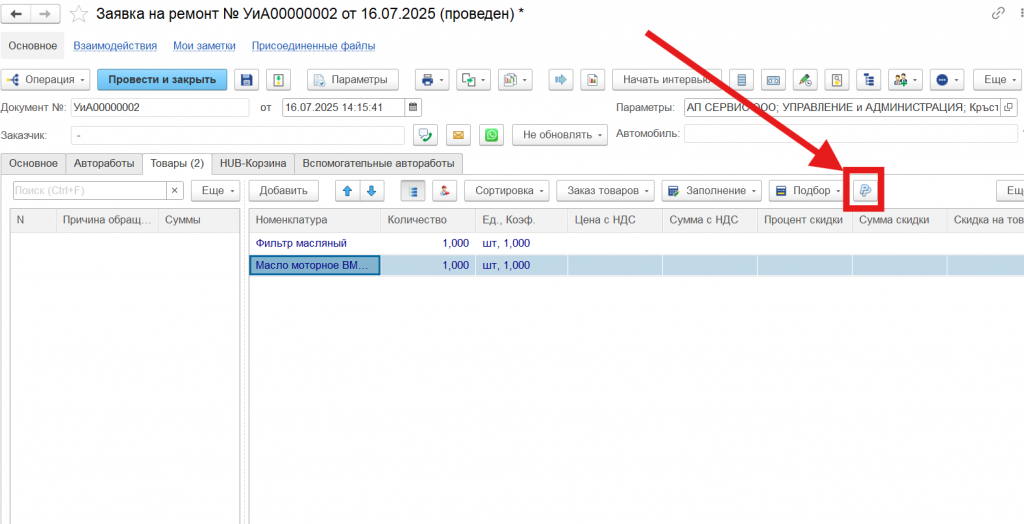Open the calendar picker beside document date
This screenshot has height=524, width=1024.
tap(414, 107)
